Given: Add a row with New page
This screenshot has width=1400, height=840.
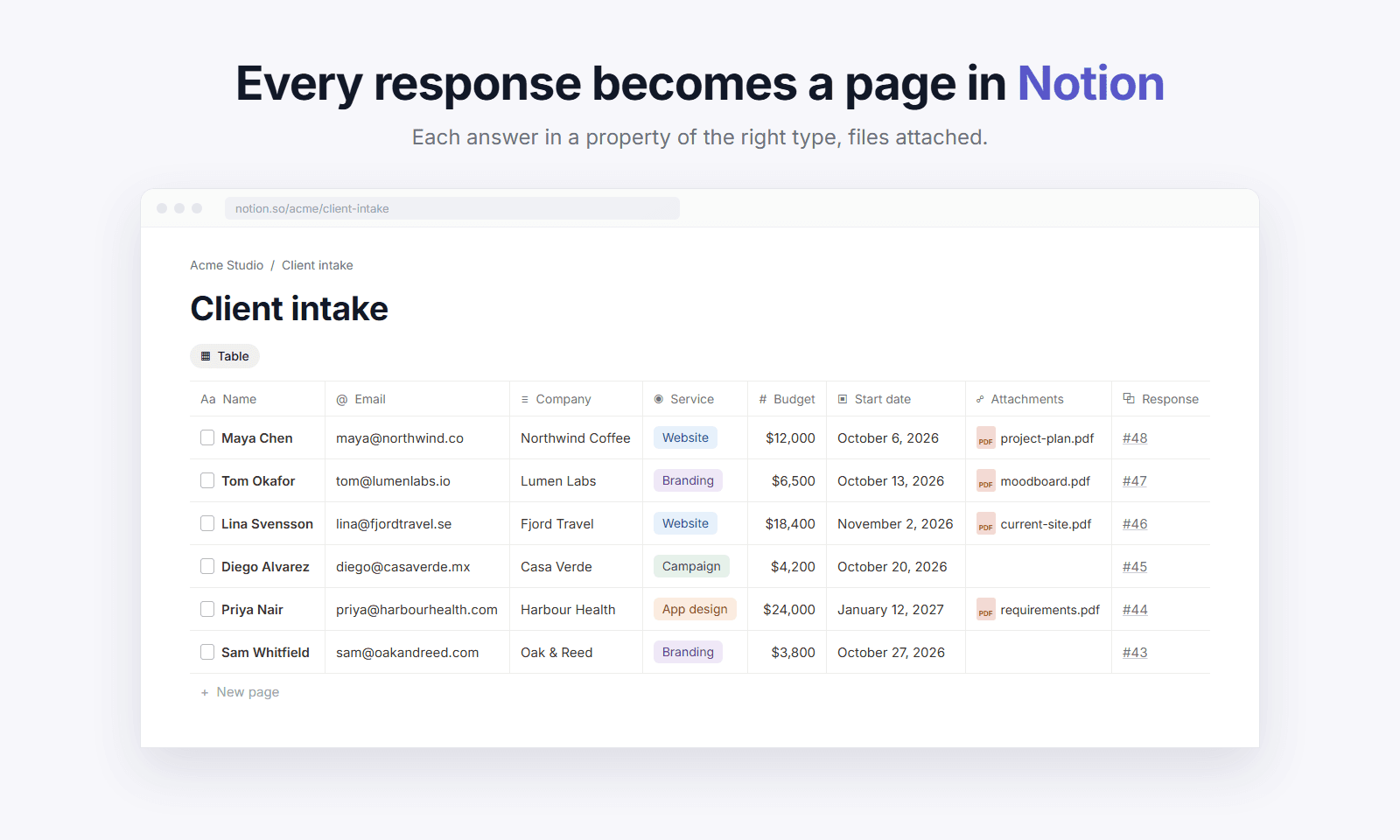Looking at the screenshot, I should [240, 692].
